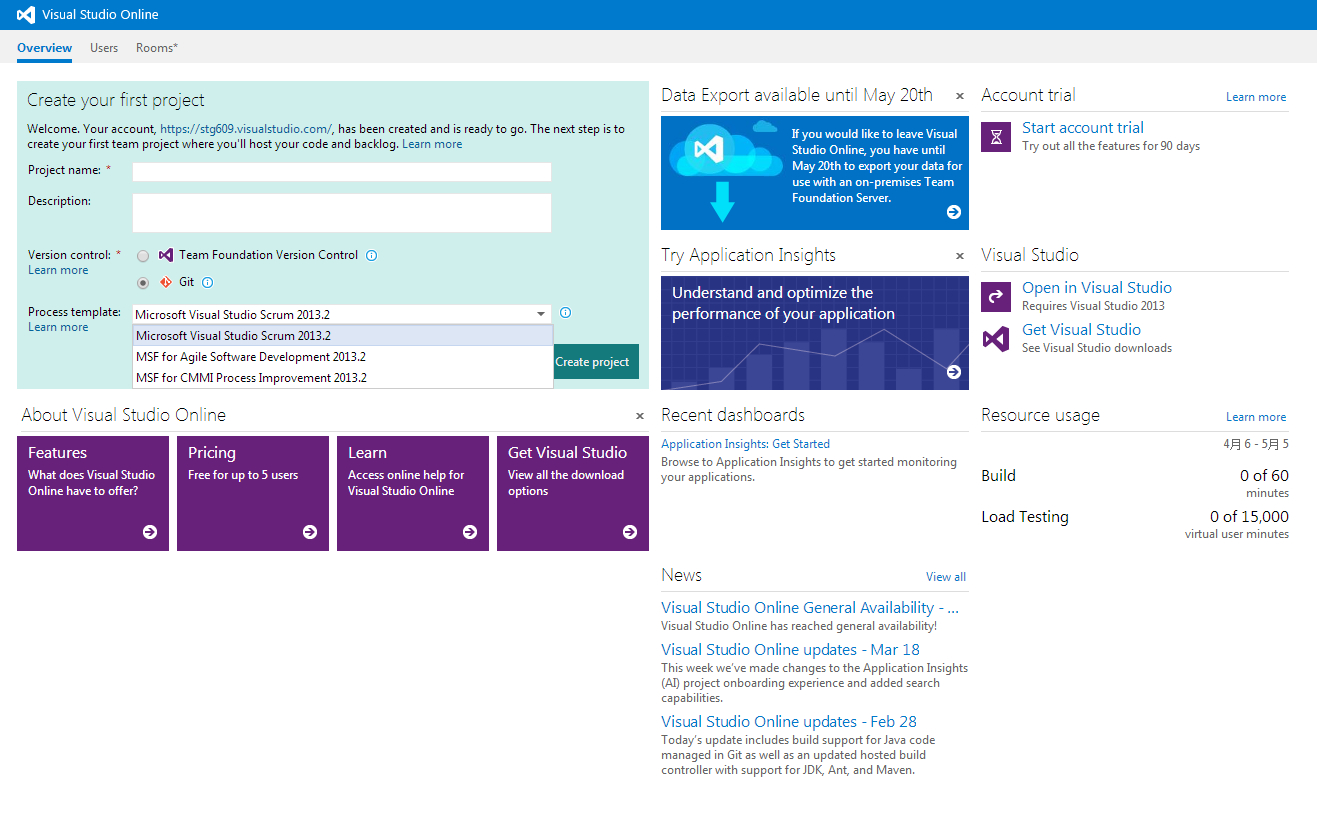Close the About Visual Studio Online section
Image resolution: width=1317 pixels, height=826 pixels.
pos(640,416)
